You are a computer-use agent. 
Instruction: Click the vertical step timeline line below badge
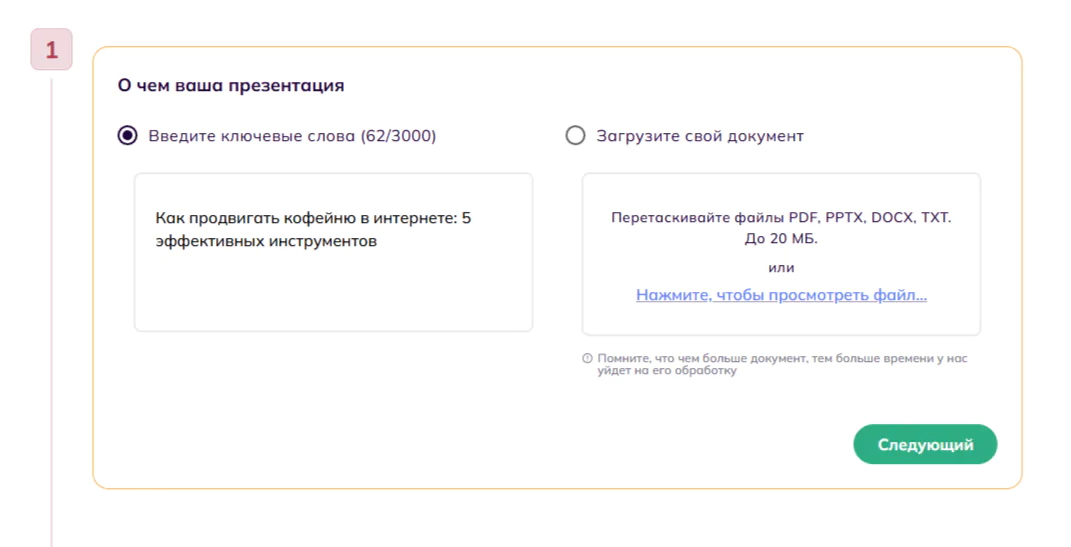click(x=52, y=300)
